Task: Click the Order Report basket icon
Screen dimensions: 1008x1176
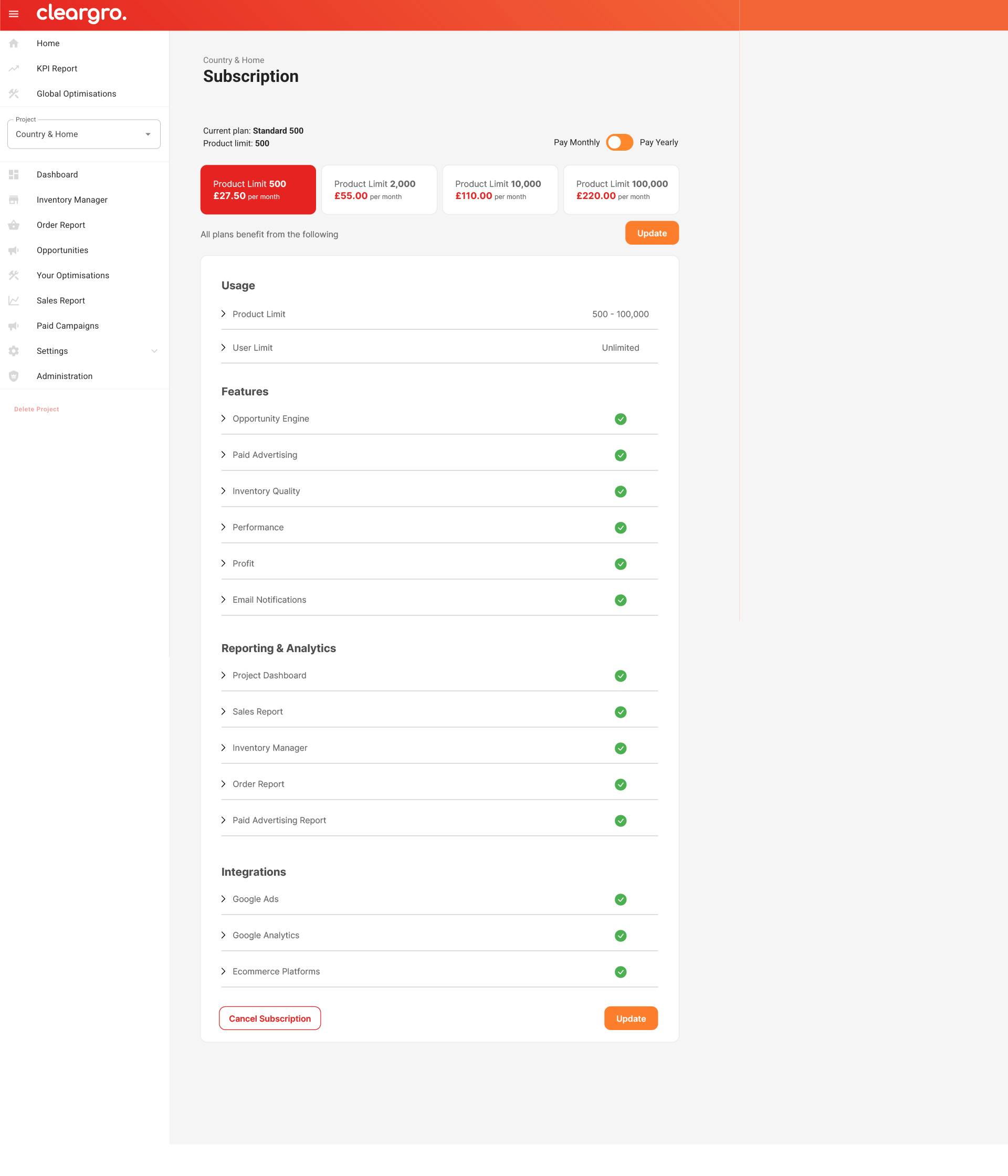Action: (x=14, y=225)
